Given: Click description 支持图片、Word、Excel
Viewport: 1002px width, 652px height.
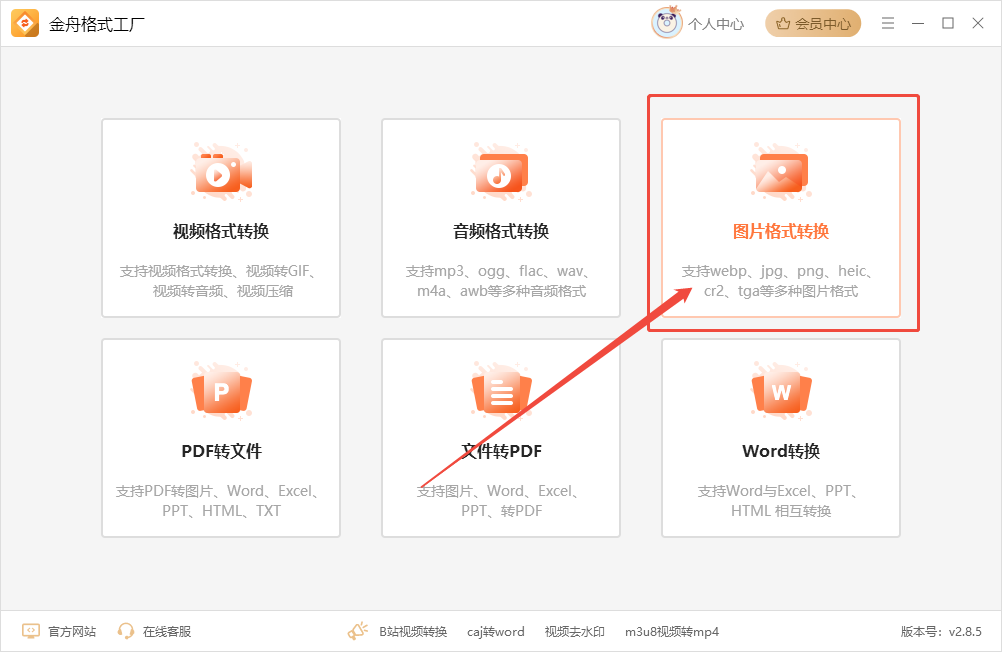Looking at the screenshot, I should pyautogui.click(x=497, y=491).
